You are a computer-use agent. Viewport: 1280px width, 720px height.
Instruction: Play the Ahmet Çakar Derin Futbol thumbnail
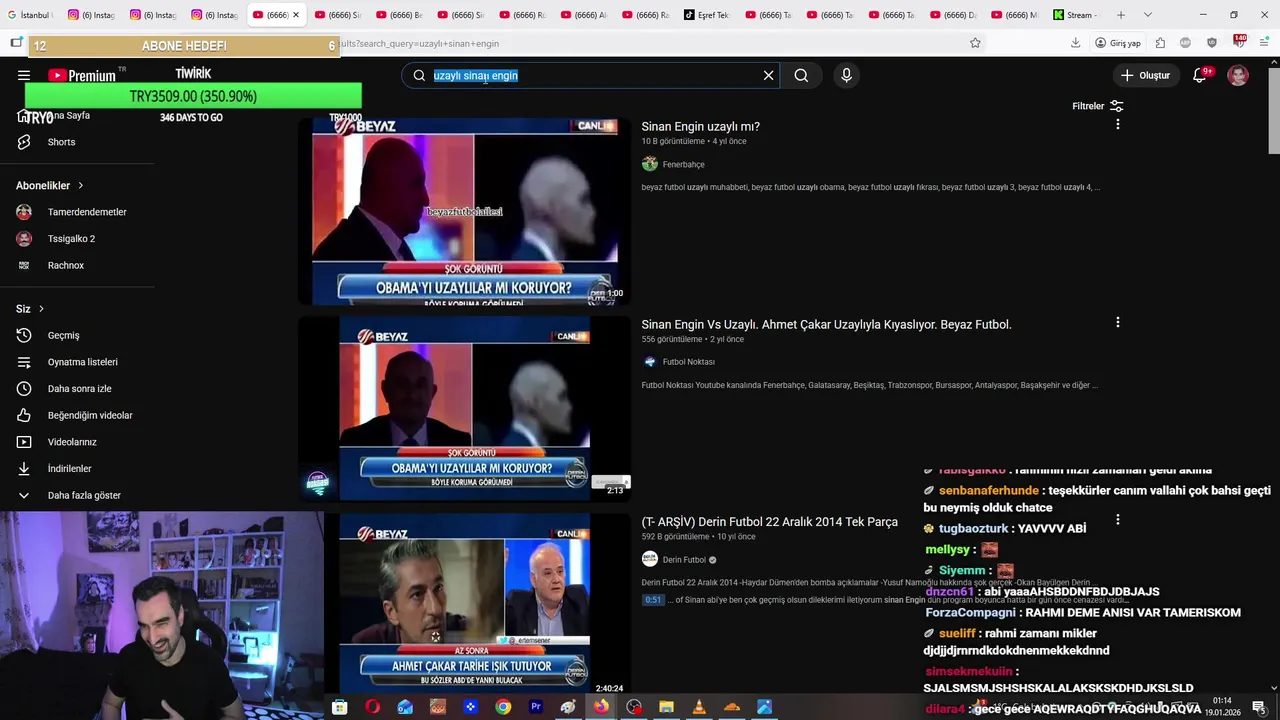465,604
